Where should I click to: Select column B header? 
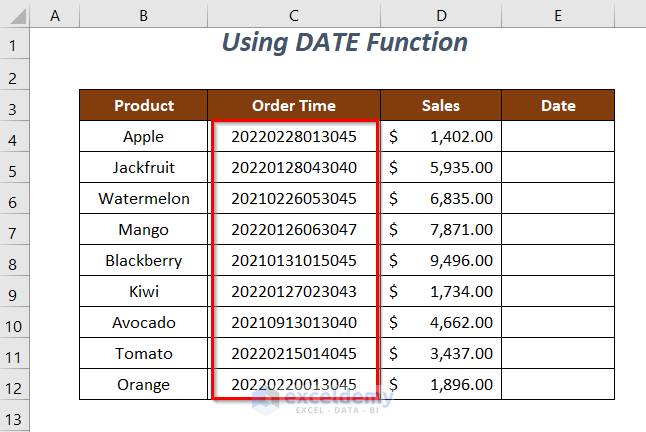[x=143, y=14]
